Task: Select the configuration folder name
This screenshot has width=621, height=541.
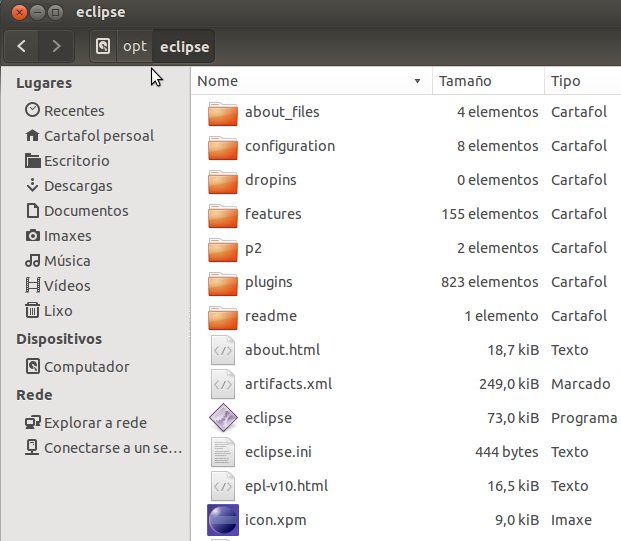Action: [x=290, y=146]
